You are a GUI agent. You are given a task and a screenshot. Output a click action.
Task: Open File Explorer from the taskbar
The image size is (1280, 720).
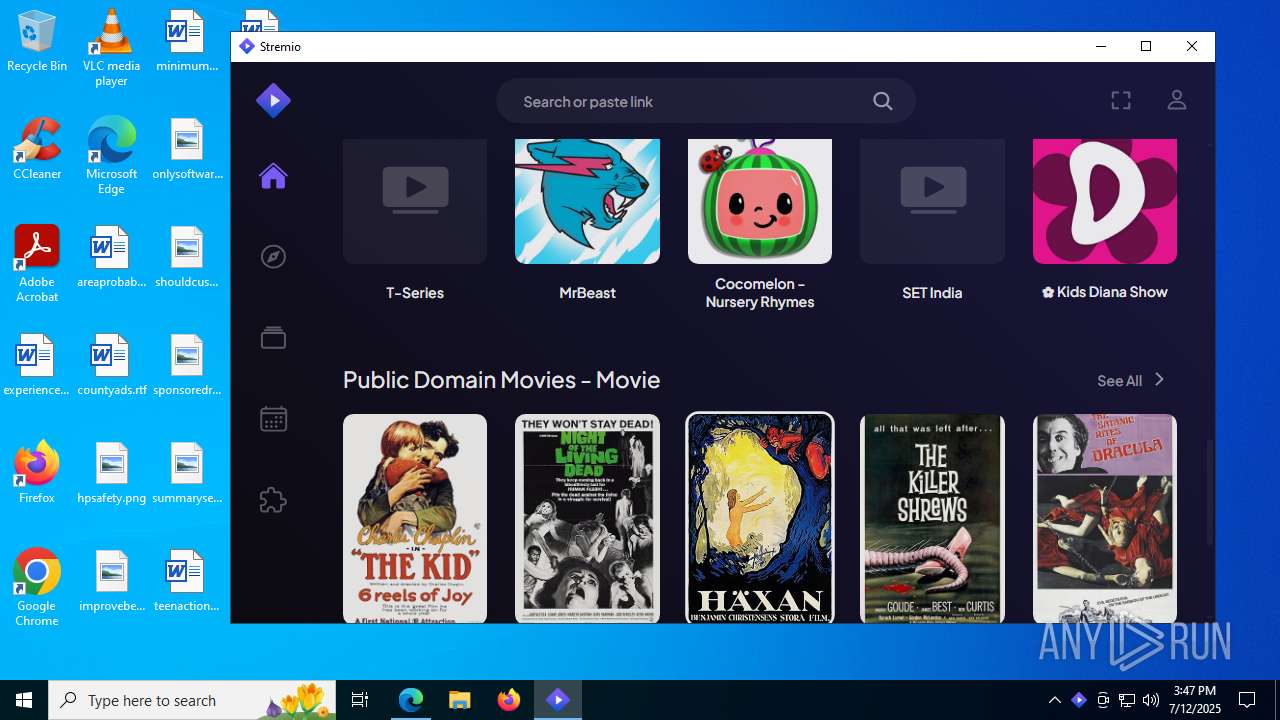click(x=459, y=700)
